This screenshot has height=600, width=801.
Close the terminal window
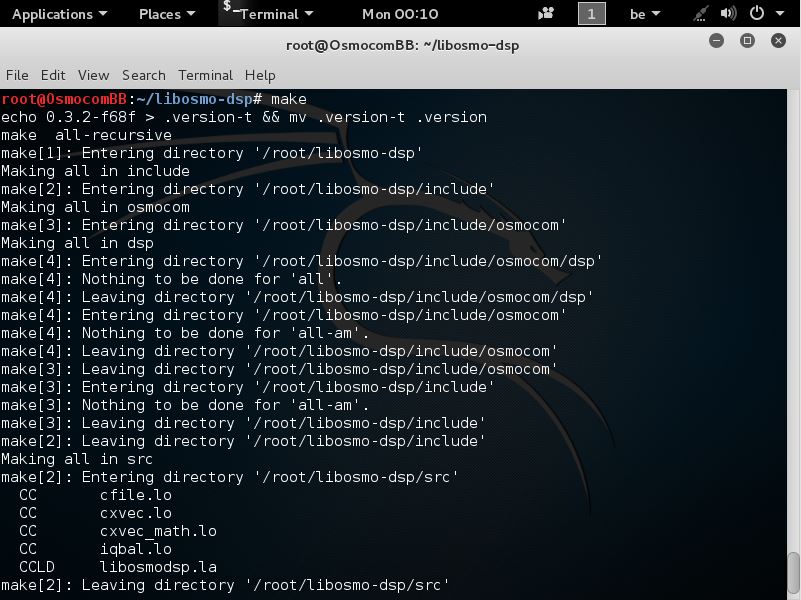pyautogui.click(x=778, y=41)
